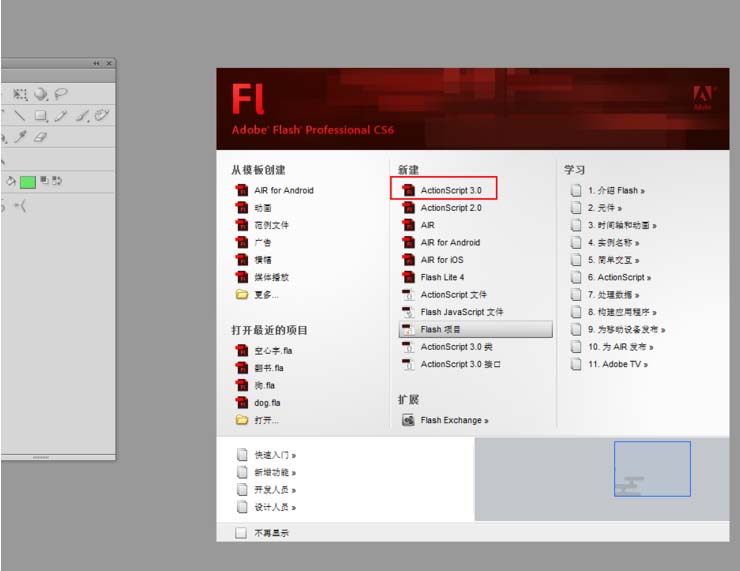This screenshot has height=571, width=740.
Task: Pick the 媒体播放 template category
Action: pyautogui.click(x=261, y=277)
